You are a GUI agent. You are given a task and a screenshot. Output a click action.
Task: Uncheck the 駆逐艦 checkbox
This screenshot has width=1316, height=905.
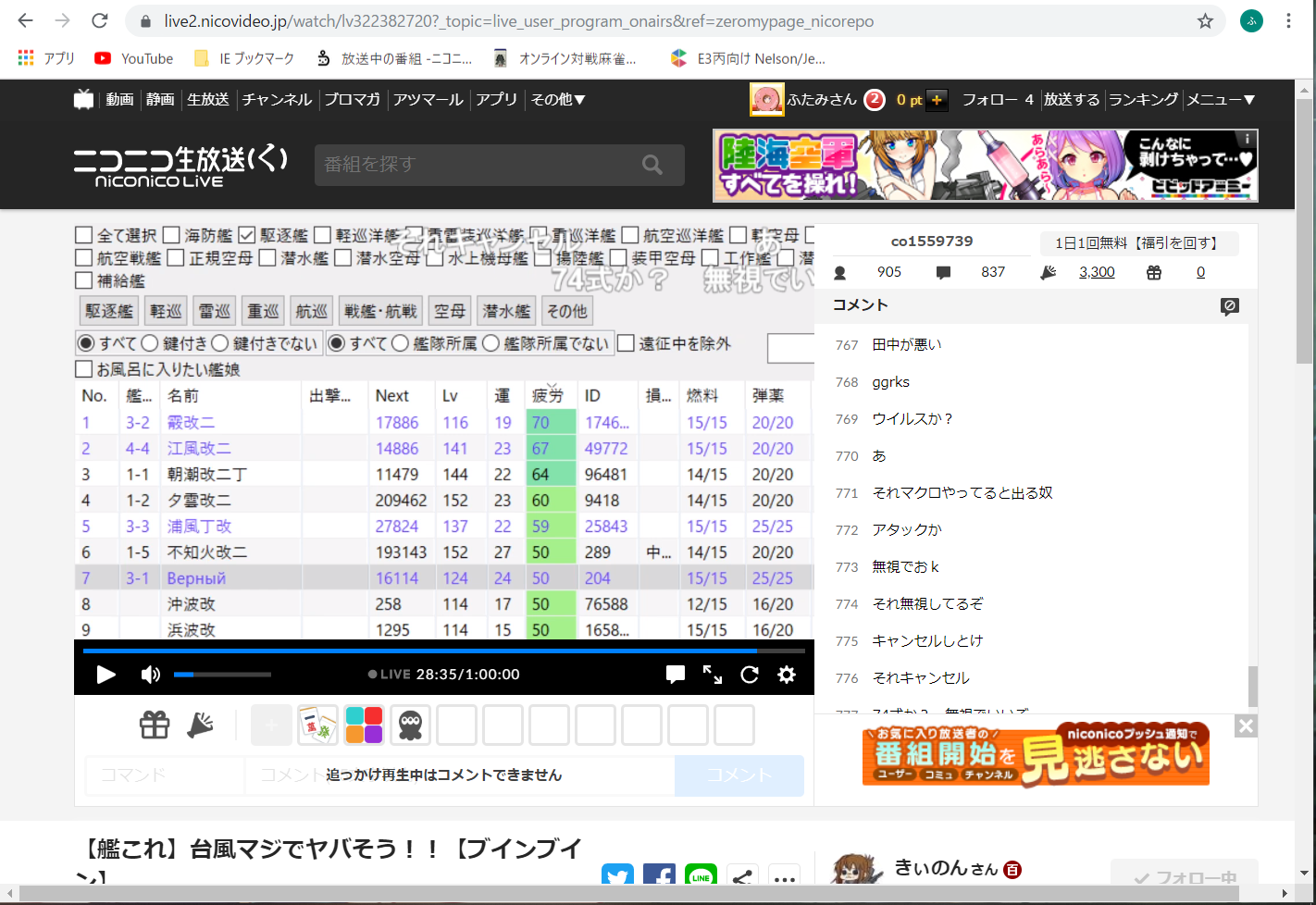click(247, 236)
